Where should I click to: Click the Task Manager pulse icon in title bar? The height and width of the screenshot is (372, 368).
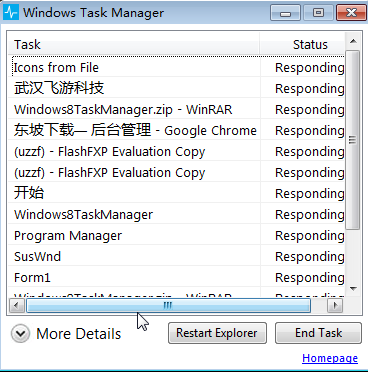[11, 13]
